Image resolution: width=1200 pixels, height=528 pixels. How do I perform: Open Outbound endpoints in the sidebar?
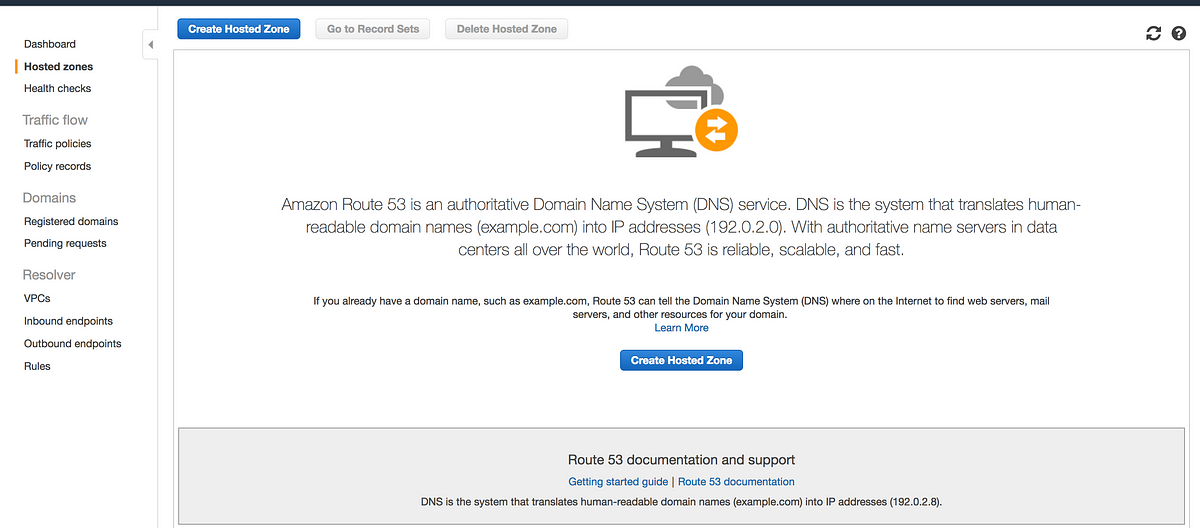(x=73, y=343)
